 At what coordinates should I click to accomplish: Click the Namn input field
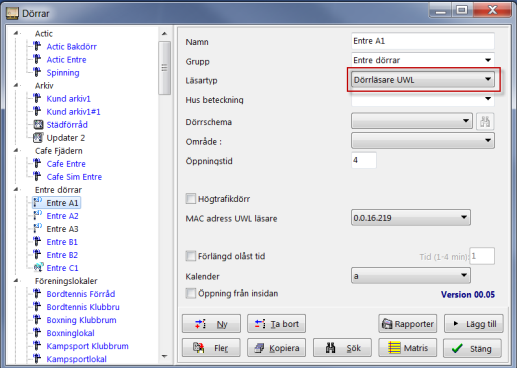tap(423, 41)
